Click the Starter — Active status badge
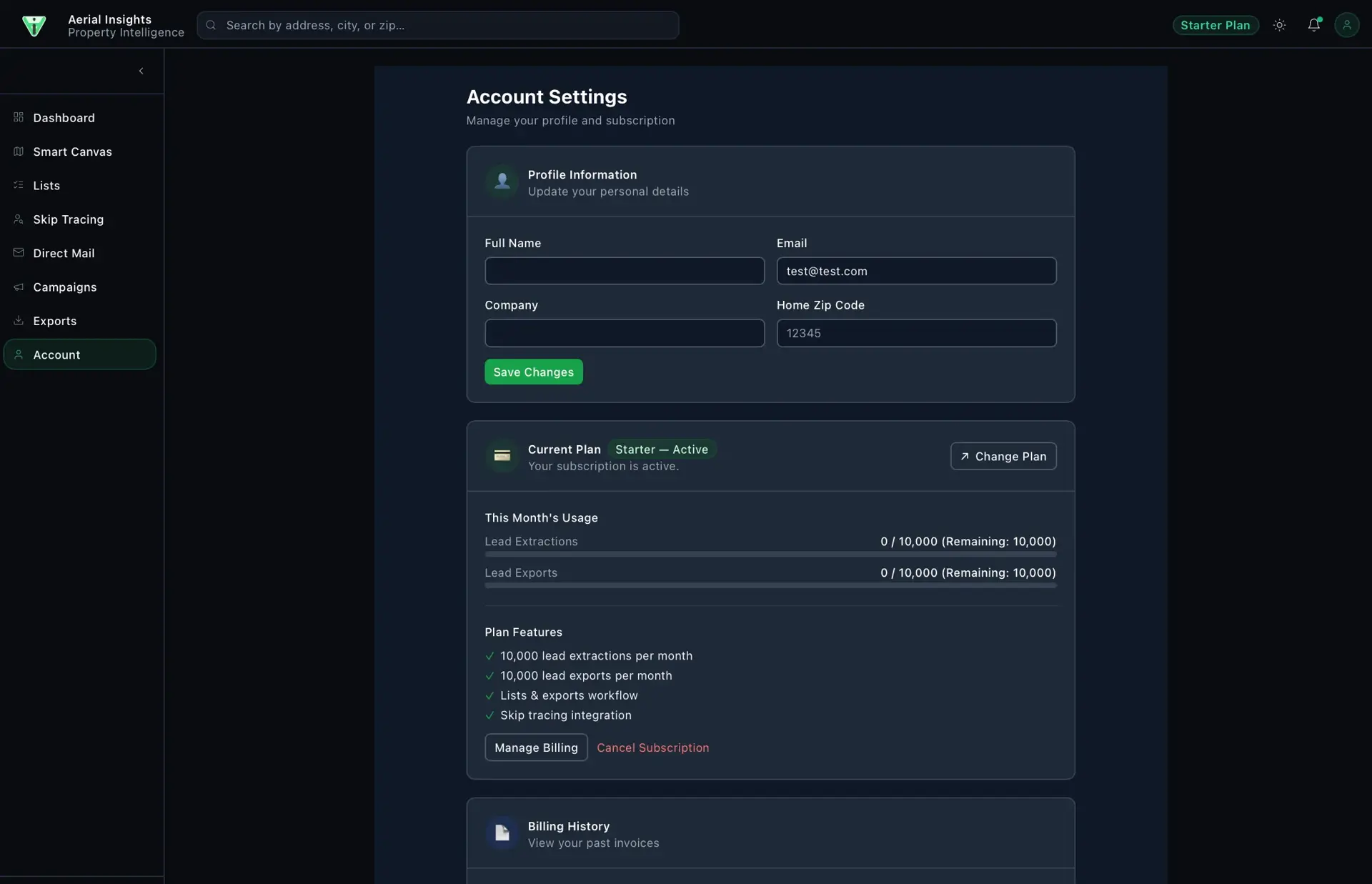The height and width of the screenshot is (884, 1372). tap(662, 449)
